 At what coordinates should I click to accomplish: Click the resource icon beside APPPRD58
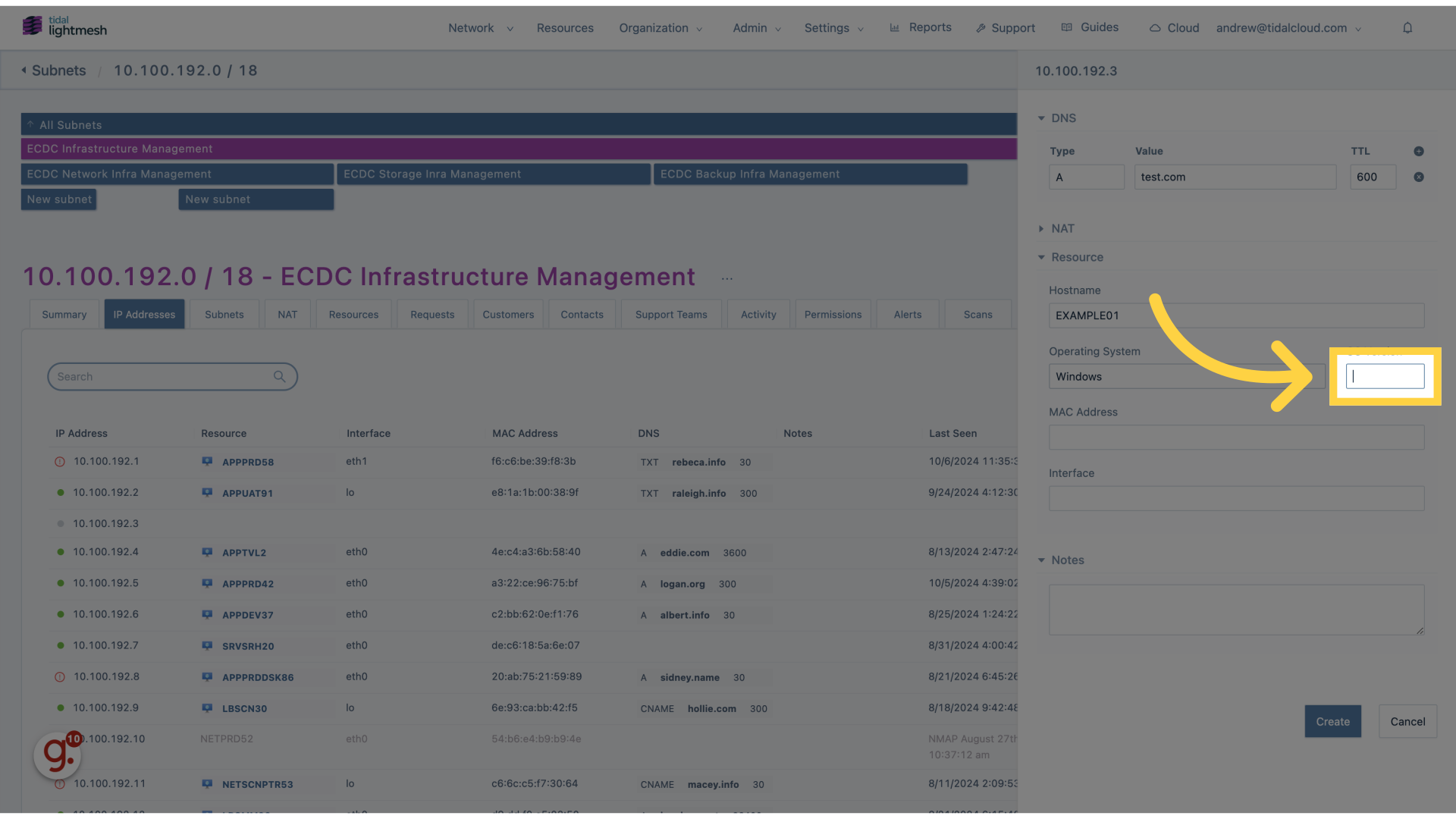click(207, 461)
